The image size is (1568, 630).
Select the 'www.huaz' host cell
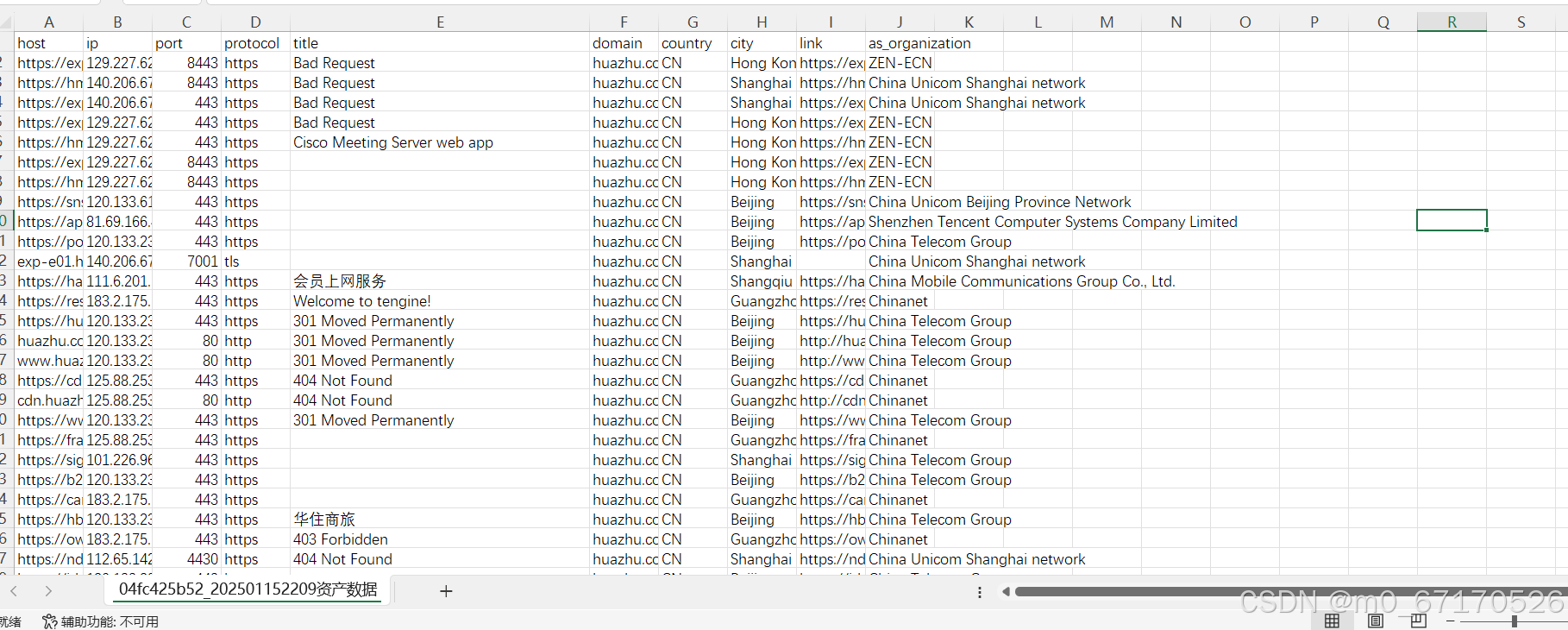pos(49,361)
